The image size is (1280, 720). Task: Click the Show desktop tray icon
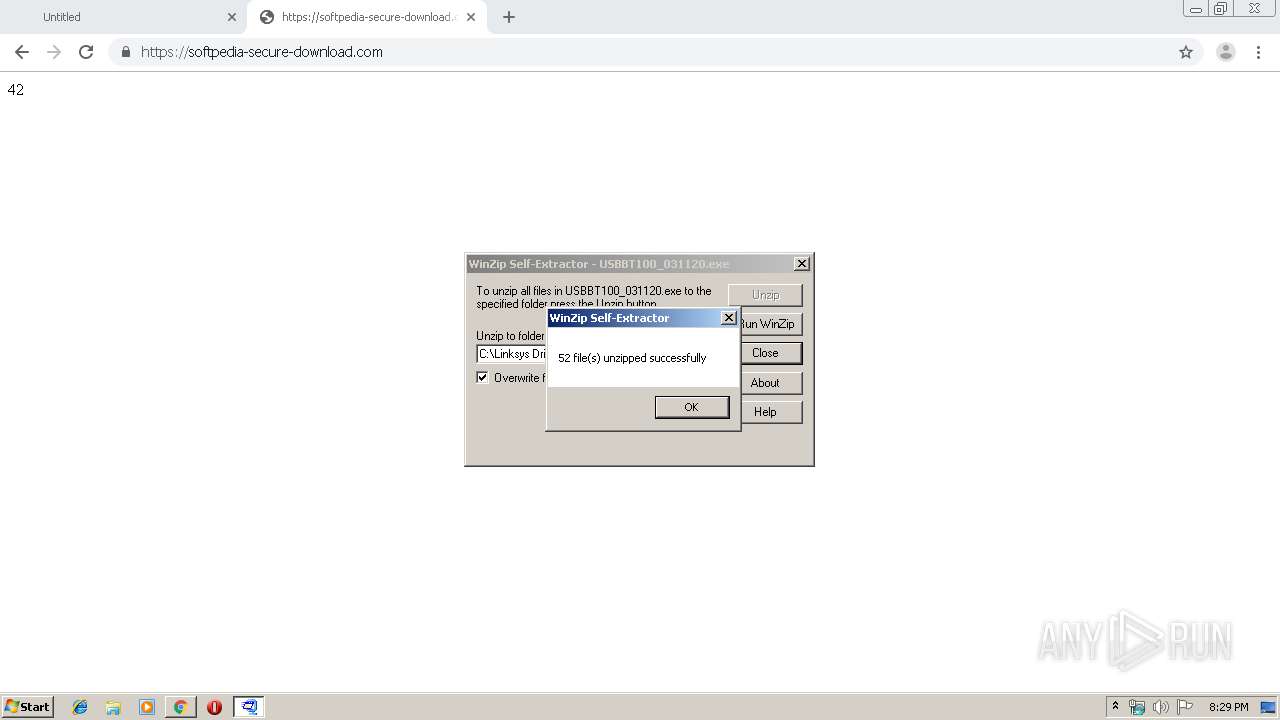click(x=1268, y=707)
